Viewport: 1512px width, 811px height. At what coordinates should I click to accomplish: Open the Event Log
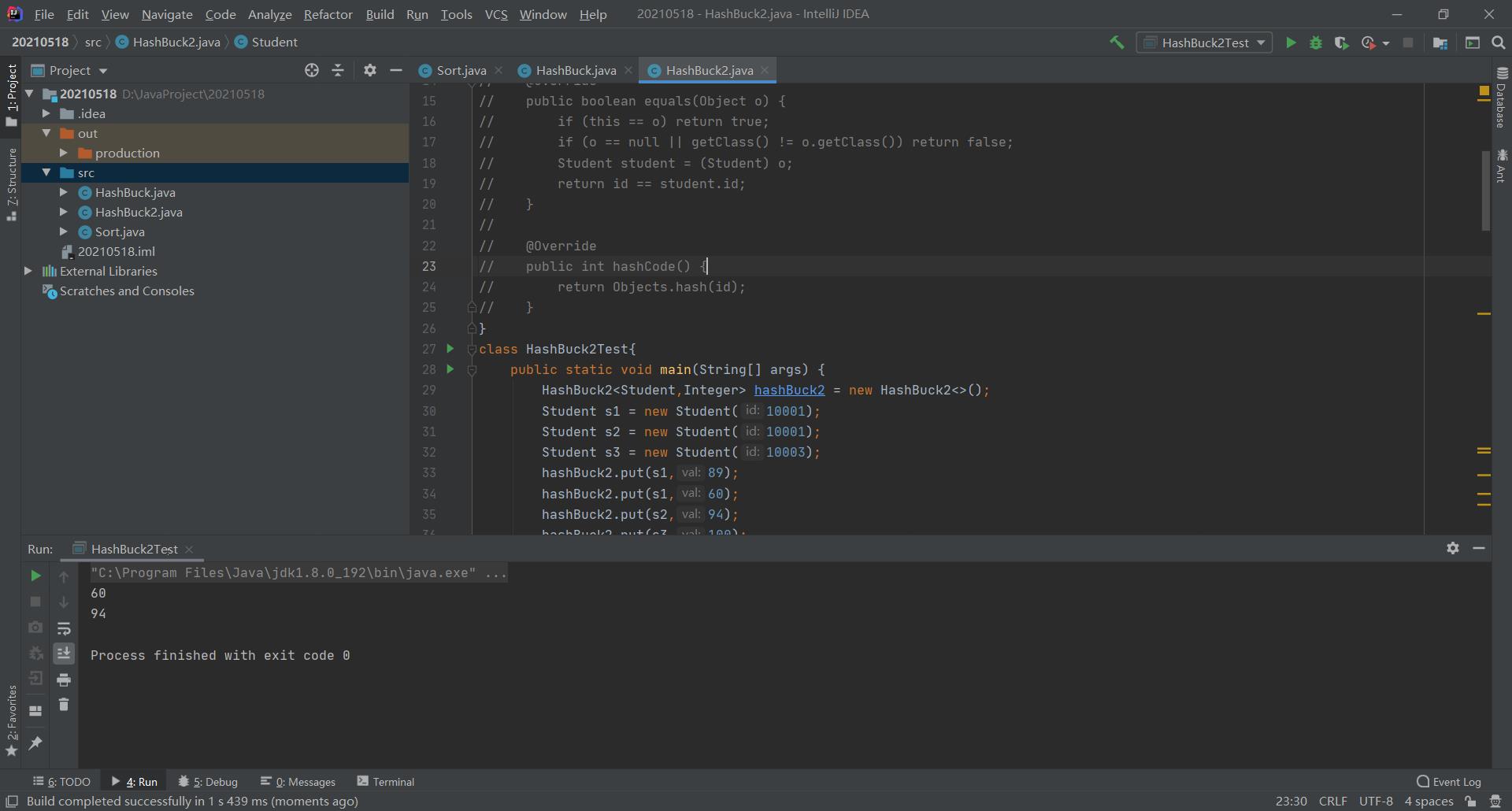[x=1449, y=781]
